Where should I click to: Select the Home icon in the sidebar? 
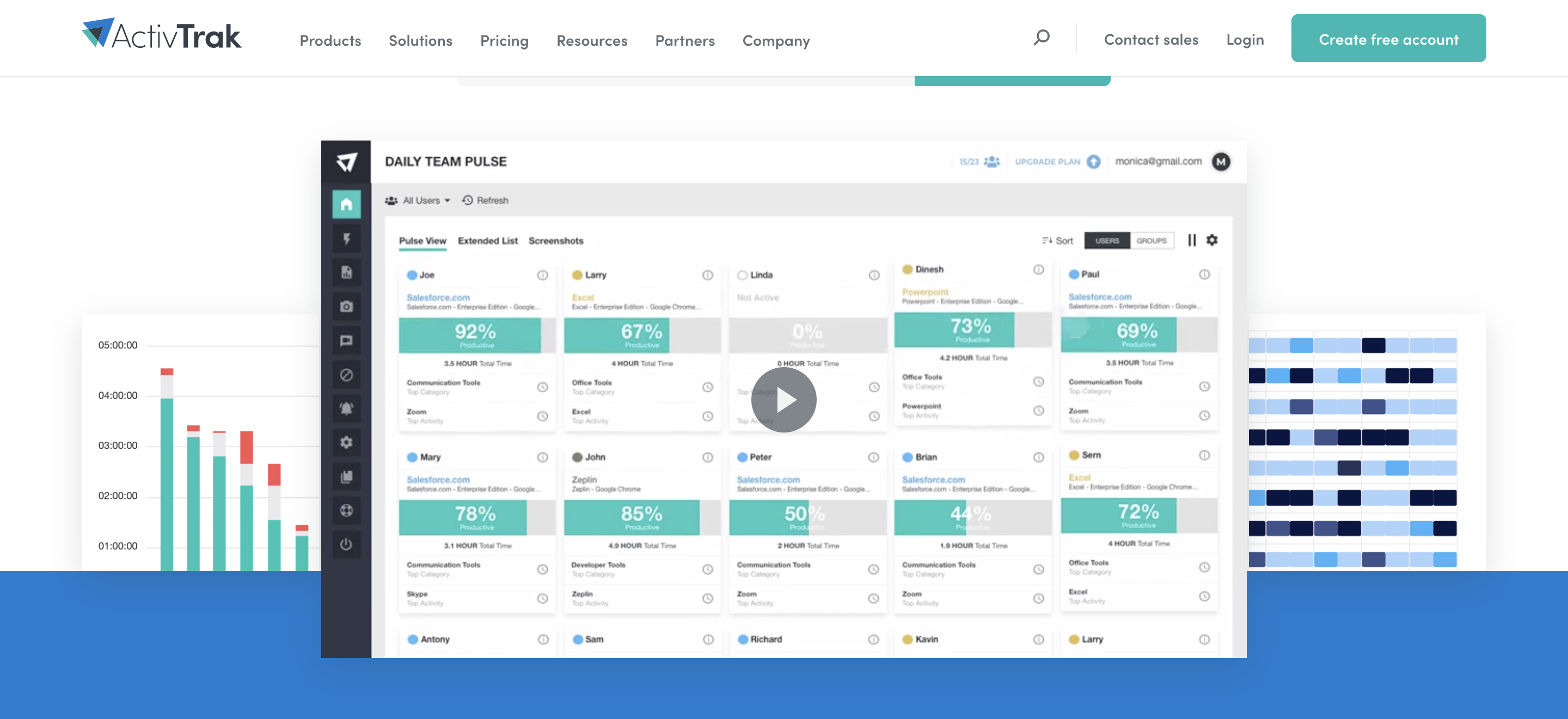[347, 205]
